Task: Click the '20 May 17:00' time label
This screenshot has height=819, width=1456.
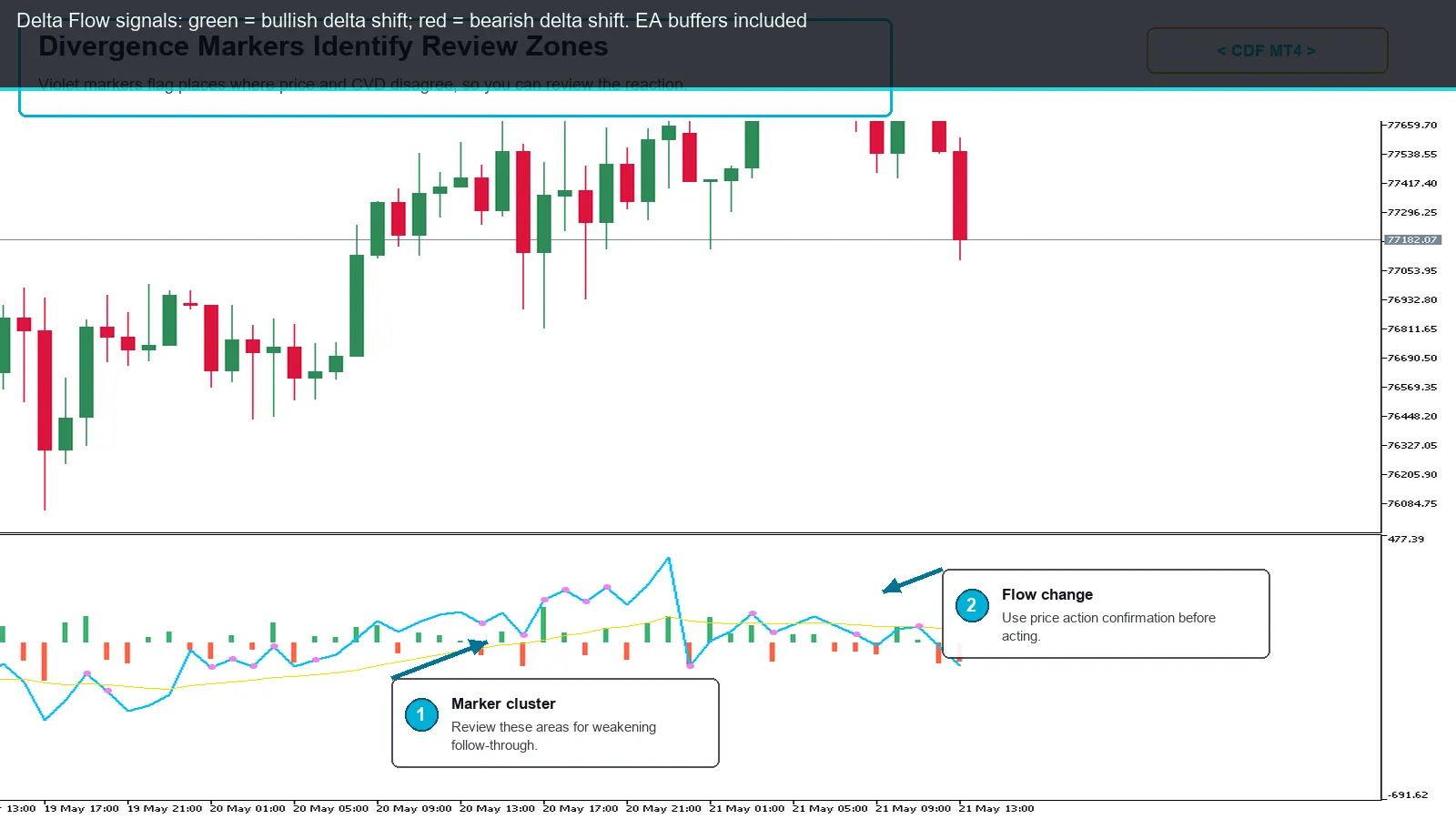Action: coord(581,808)
